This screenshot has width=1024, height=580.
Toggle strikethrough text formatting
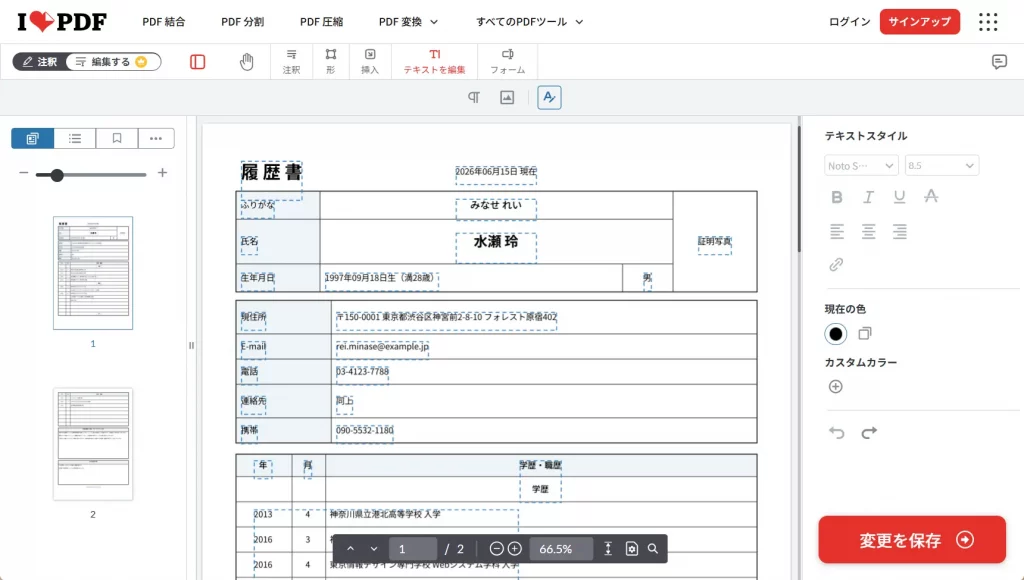coord(931,196)
